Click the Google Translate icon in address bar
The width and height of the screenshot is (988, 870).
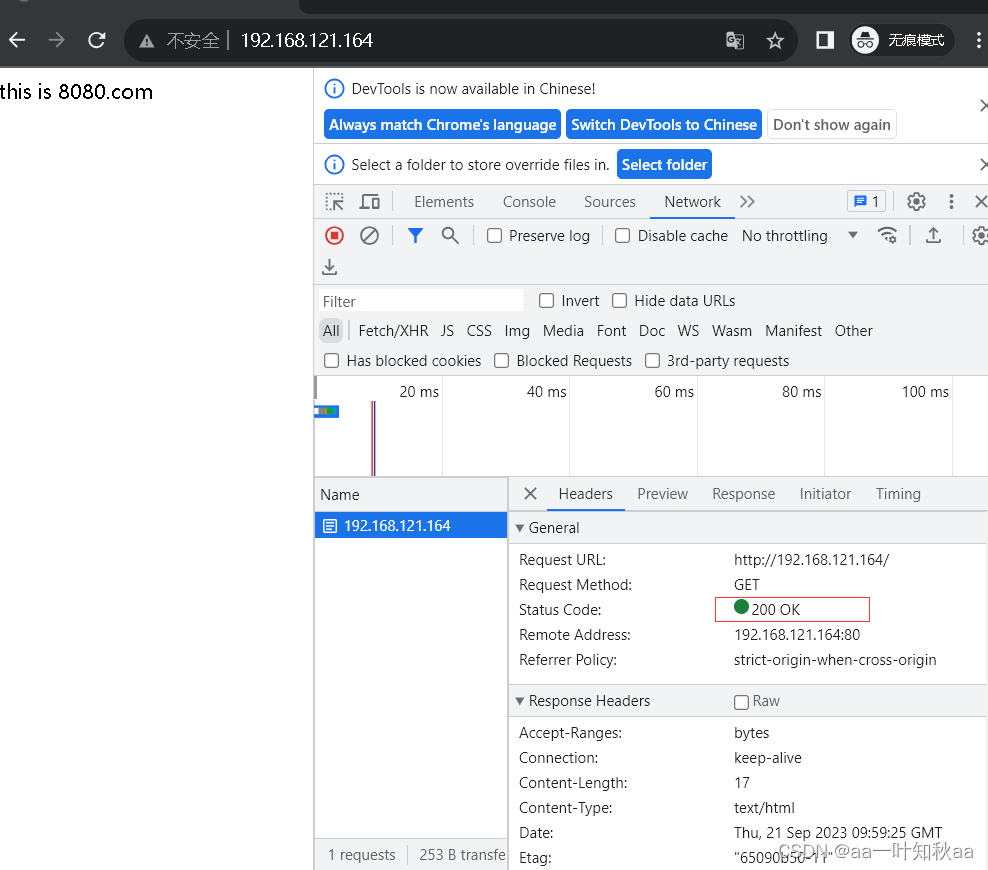pyautogui.click(x=735, y=40)
